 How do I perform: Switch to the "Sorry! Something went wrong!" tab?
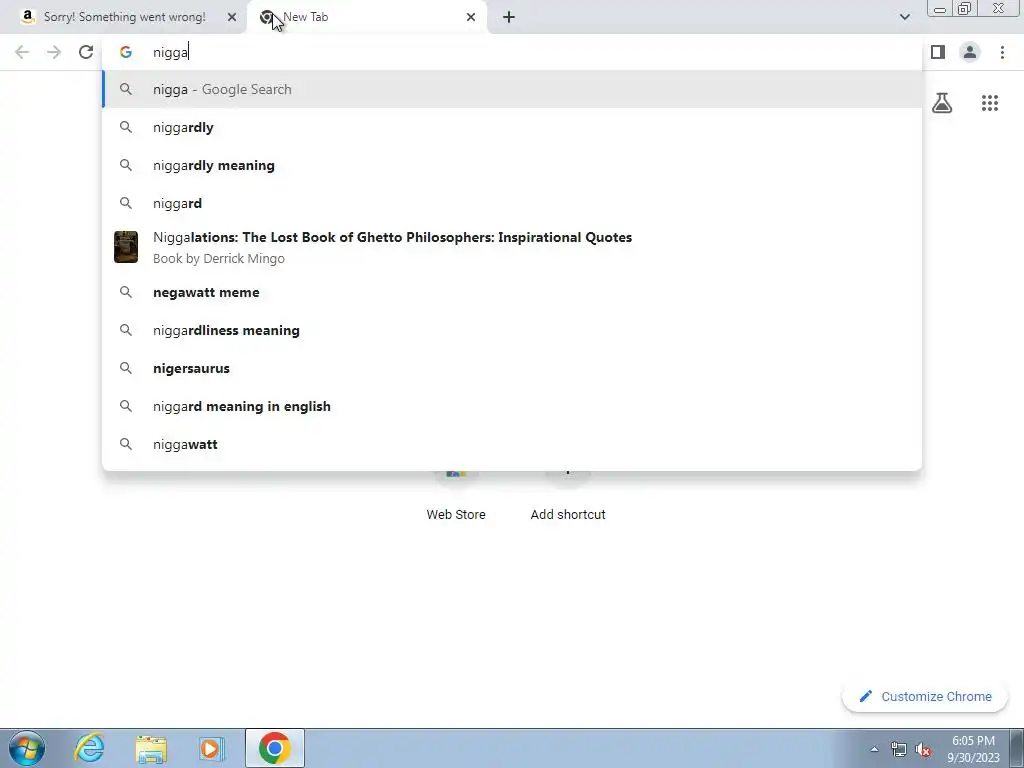tap(123, 17)
